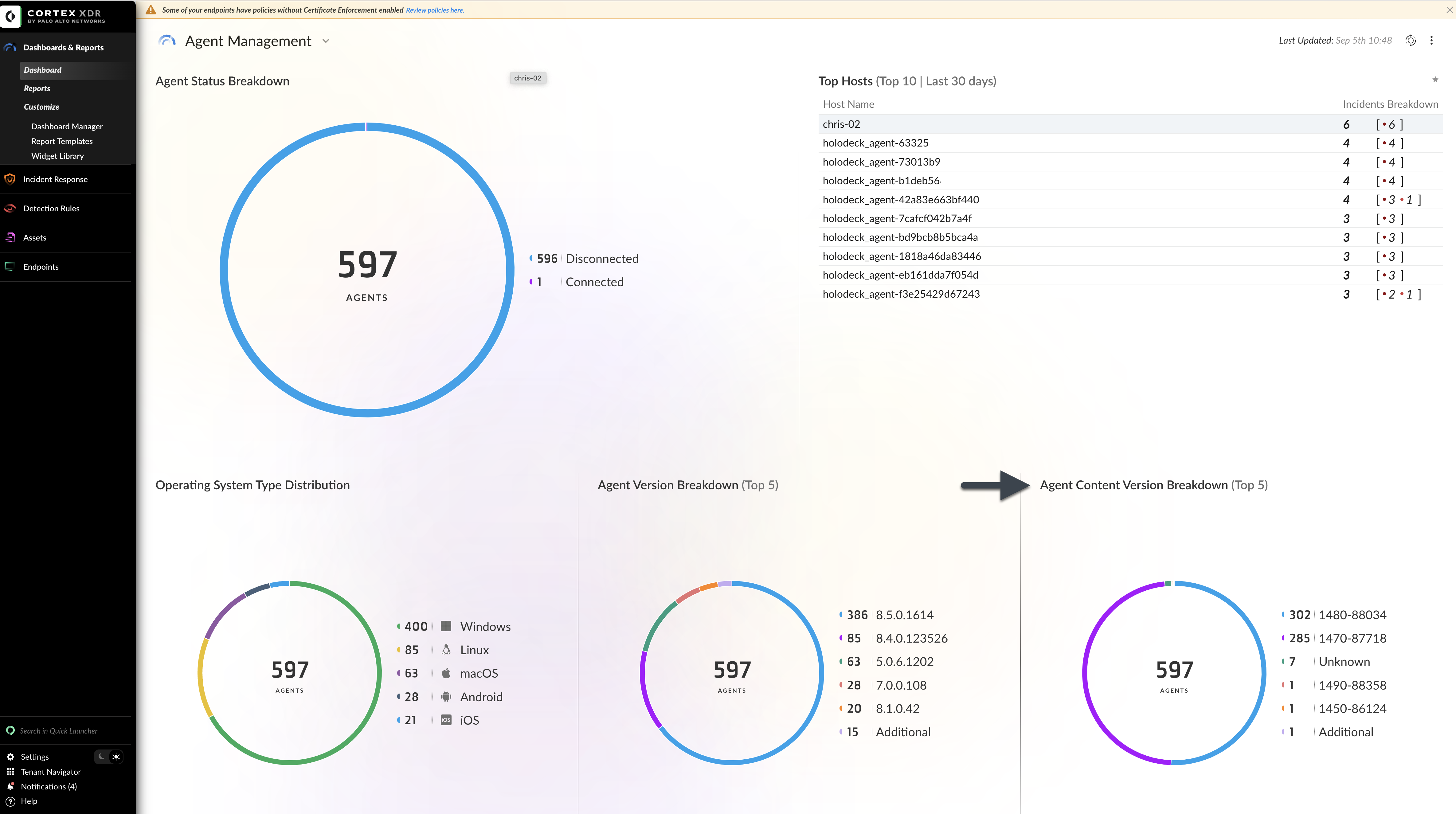Open Report Templates
The height and width of the screenshot is (814, 1456).
point(62,141)
